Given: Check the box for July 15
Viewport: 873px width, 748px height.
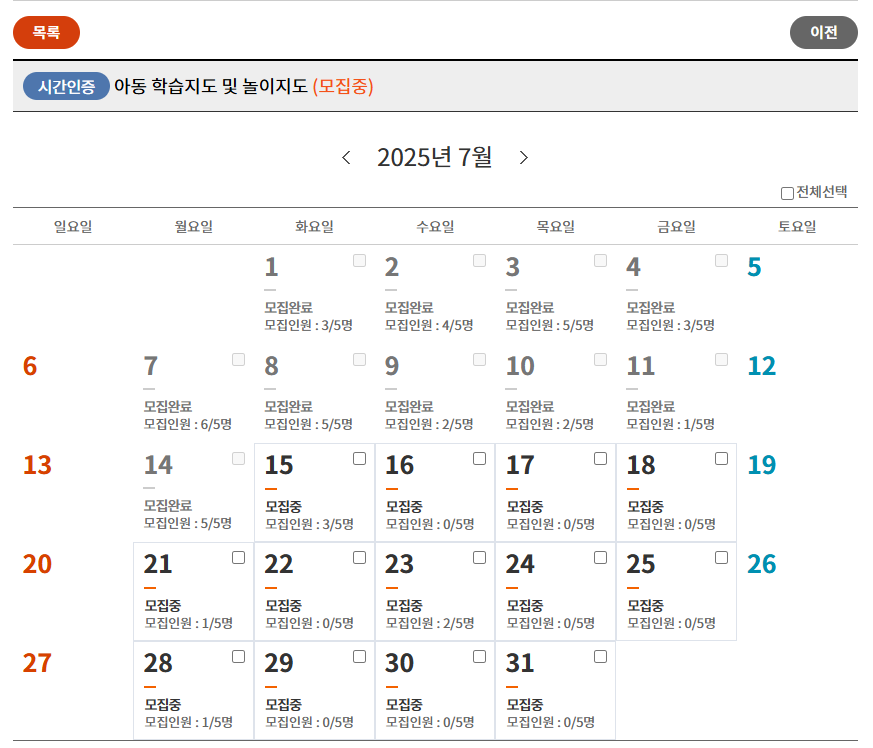Looking at the screenshot, I should 359,458.
